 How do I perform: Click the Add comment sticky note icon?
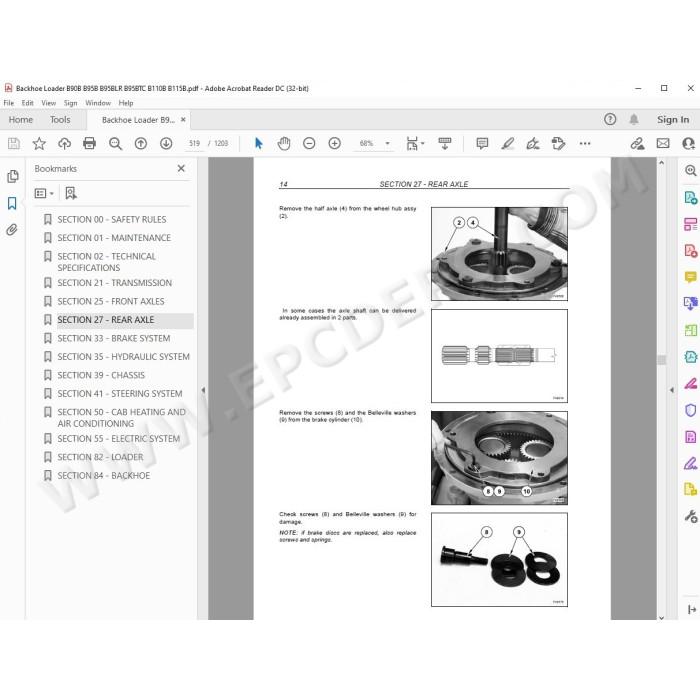click(x=482, y=143)
